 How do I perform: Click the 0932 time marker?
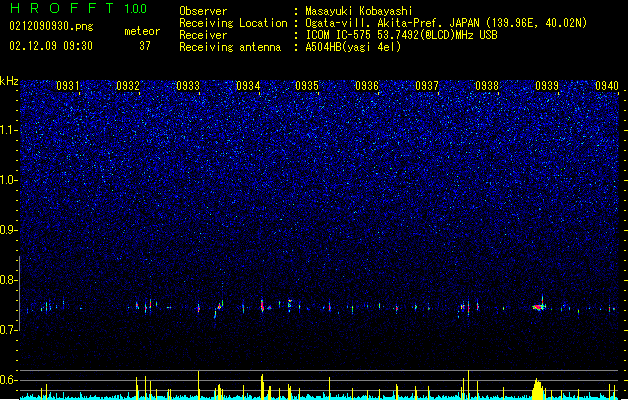[x=128, y=85]
